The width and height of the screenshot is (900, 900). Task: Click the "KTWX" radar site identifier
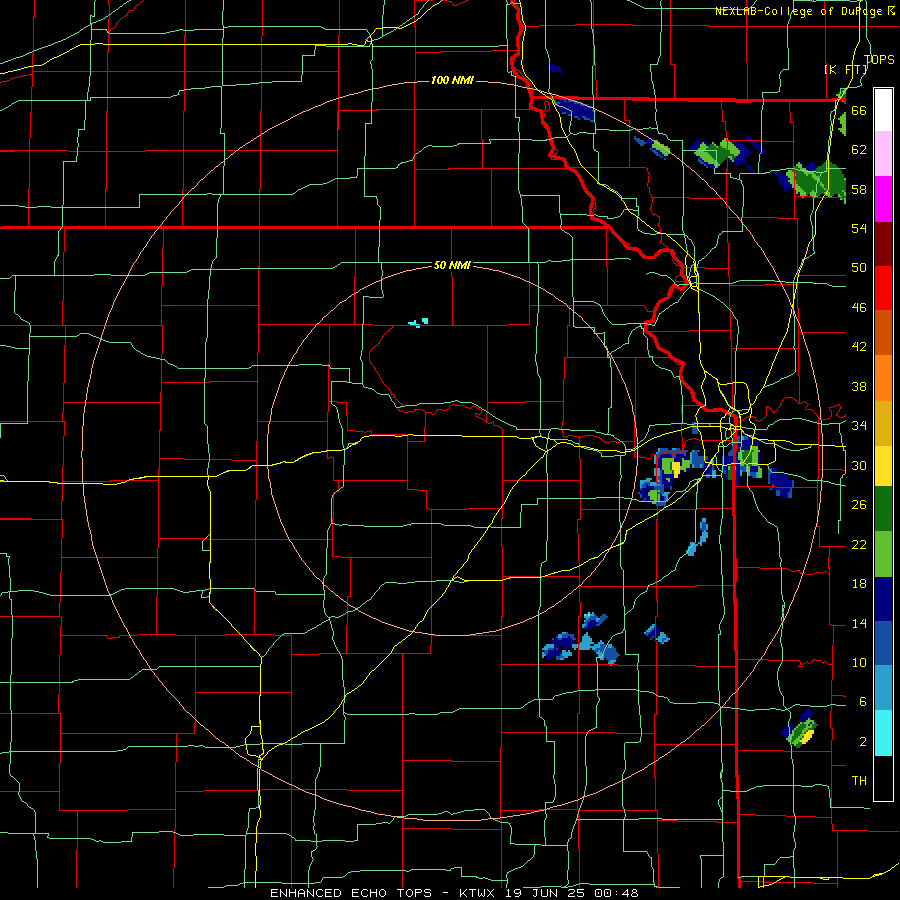pyautogui.click(x=476, y=893)
